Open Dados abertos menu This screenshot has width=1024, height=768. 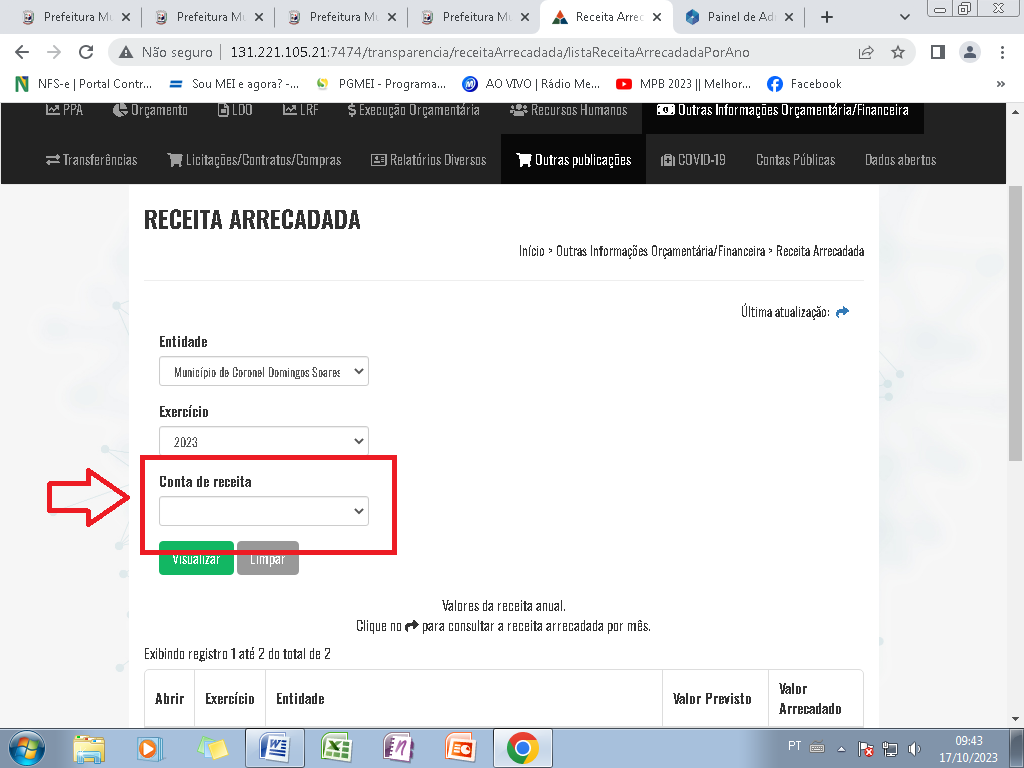tap(901, 160)
